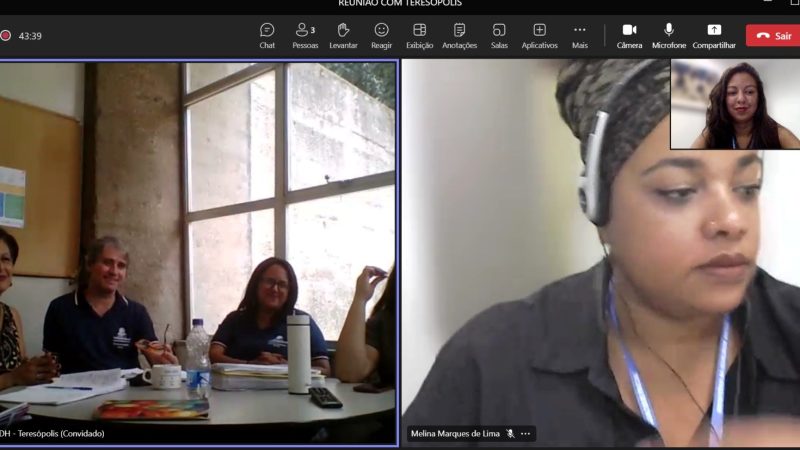Click the self-view camera thumbnail
Image resolution: width=800 pixels, height=450 pixels.
[734, 104]
